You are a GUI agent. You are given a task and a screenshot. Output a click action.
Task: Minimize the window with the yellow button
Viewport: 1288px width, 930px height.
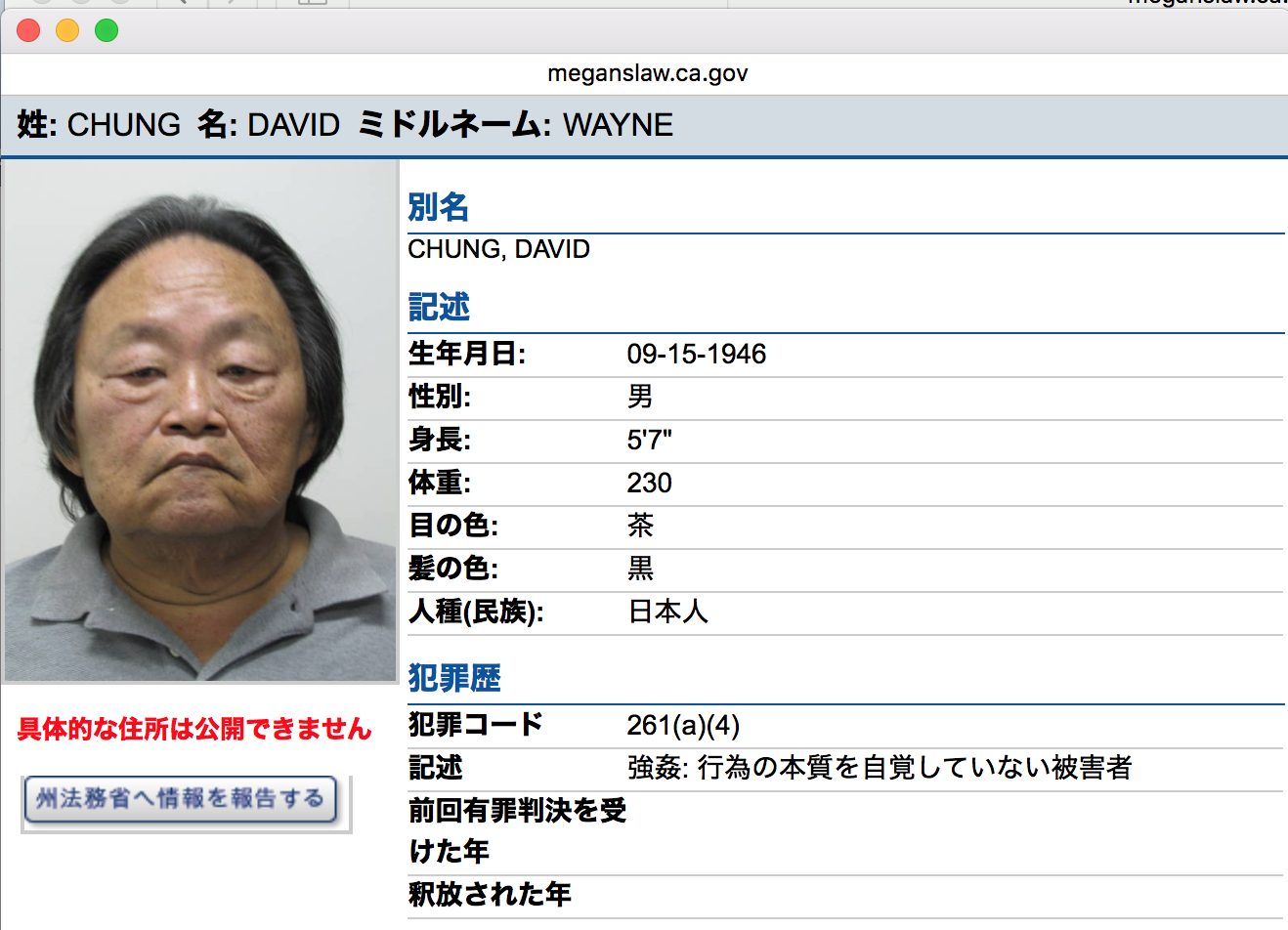(x=67, y=31)
